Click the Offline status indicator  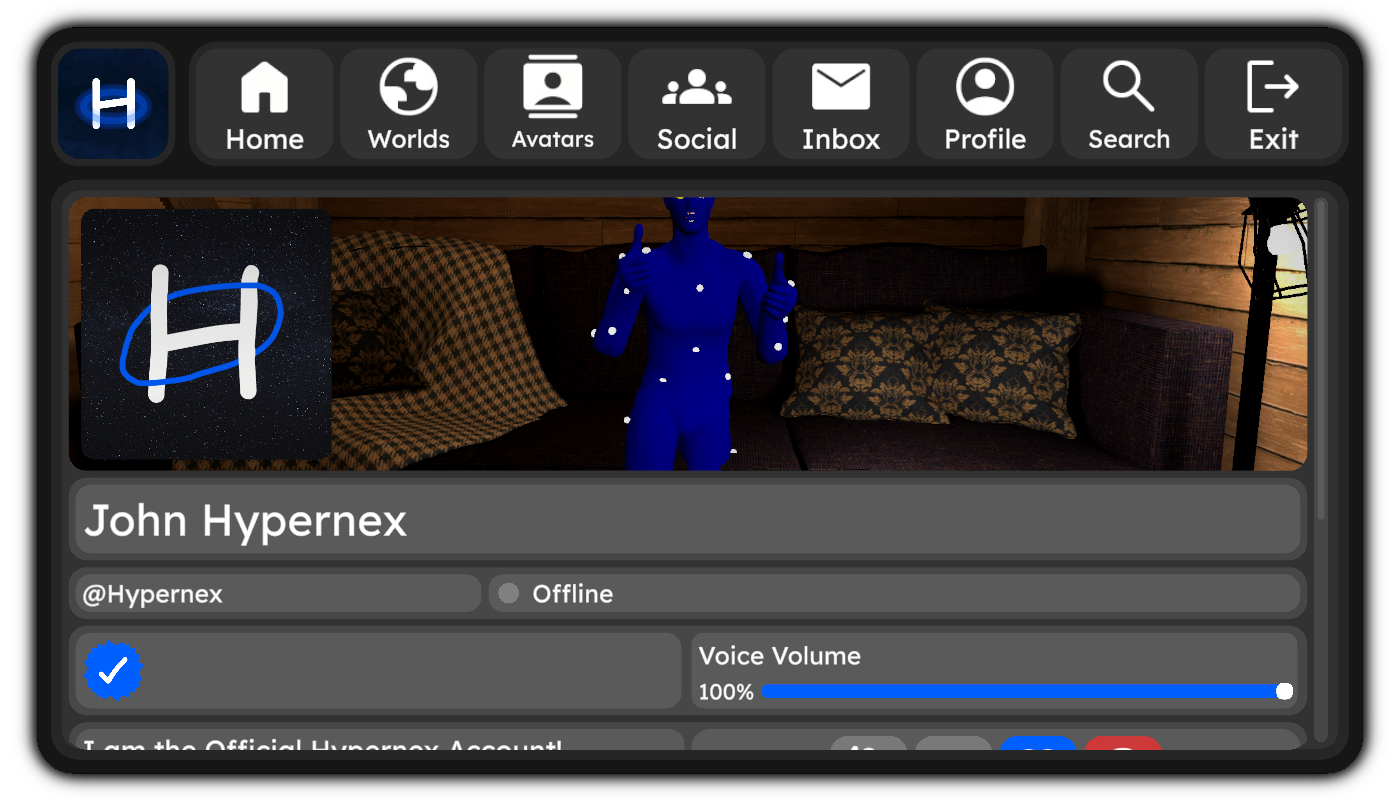[893, 594]
